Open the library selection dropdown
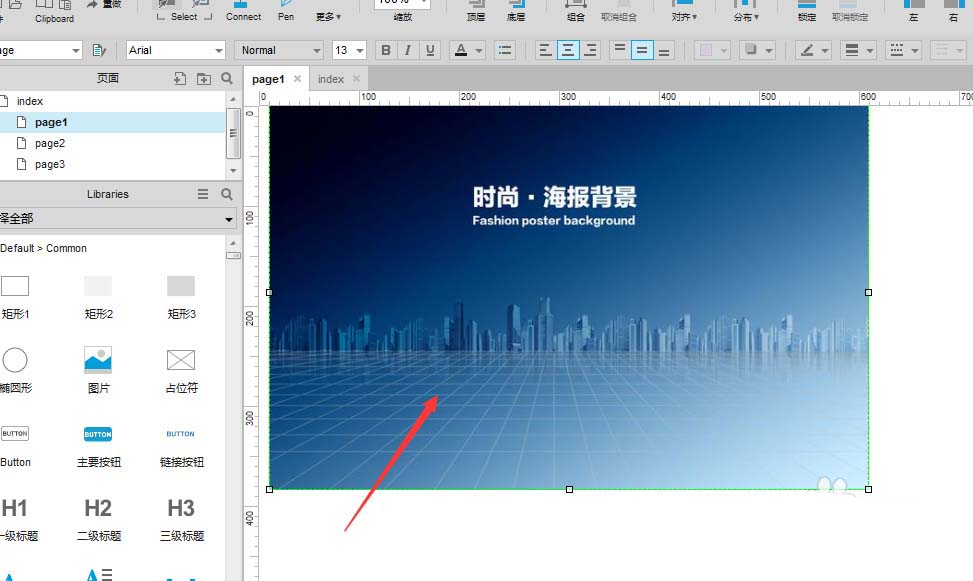The height and width of the screenshot is (581, 973). point(118,218)
